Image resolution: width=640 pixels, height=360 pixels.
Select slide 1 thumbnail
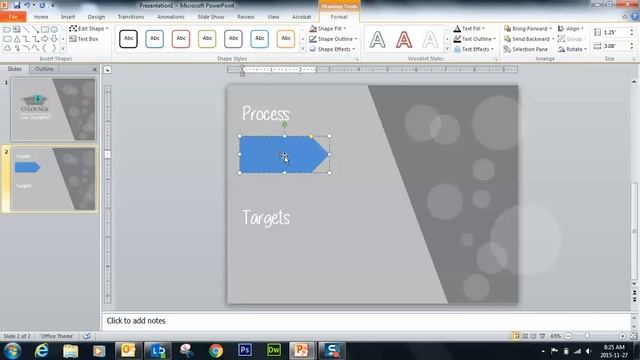[x=53, y=110]
